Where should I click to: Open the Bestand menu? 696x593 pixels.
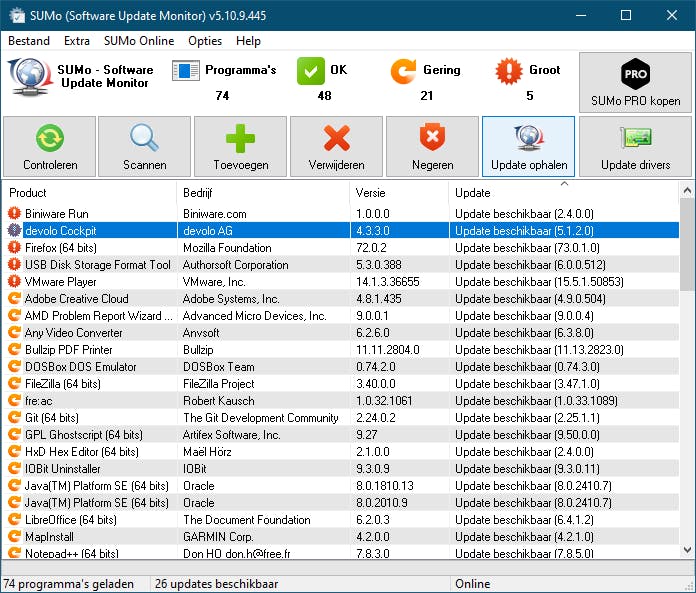click(x=29, y=41)
